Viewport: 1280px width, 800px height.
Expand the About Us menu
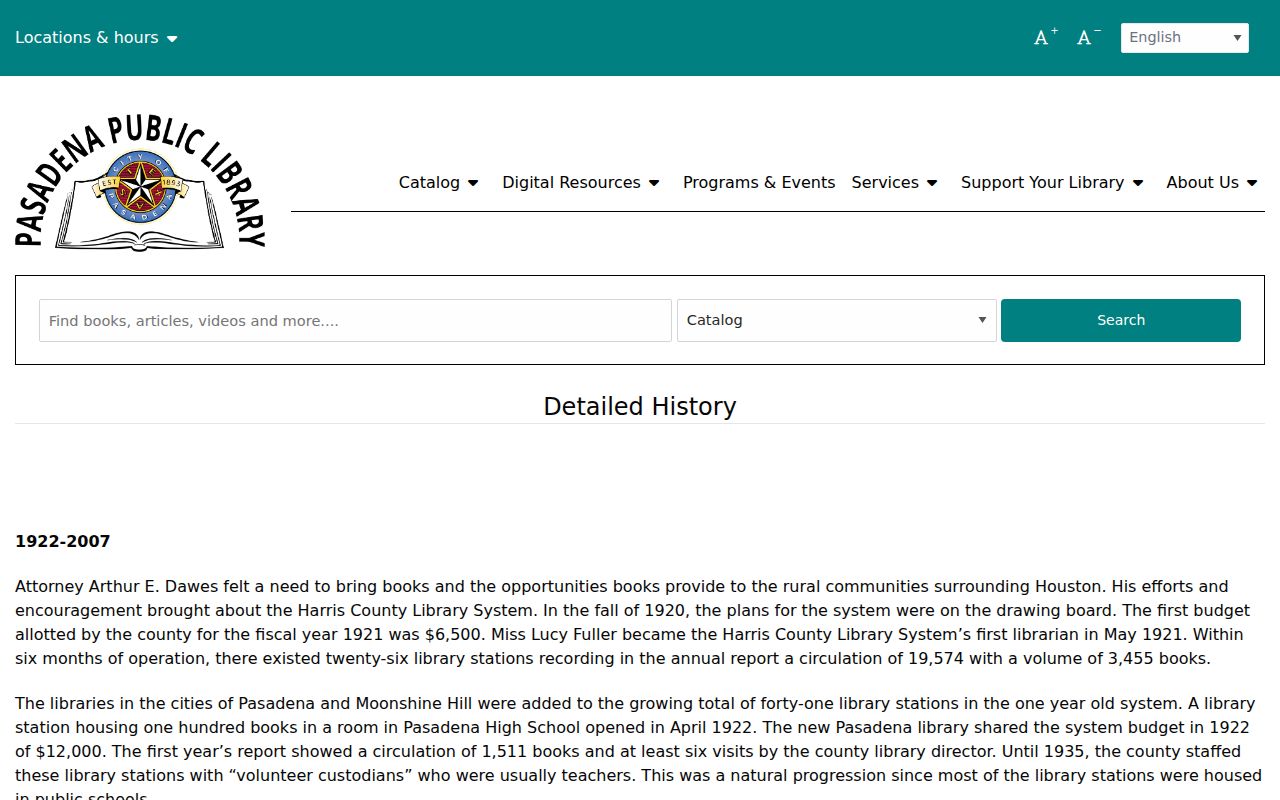click(x=1213, y=182)
